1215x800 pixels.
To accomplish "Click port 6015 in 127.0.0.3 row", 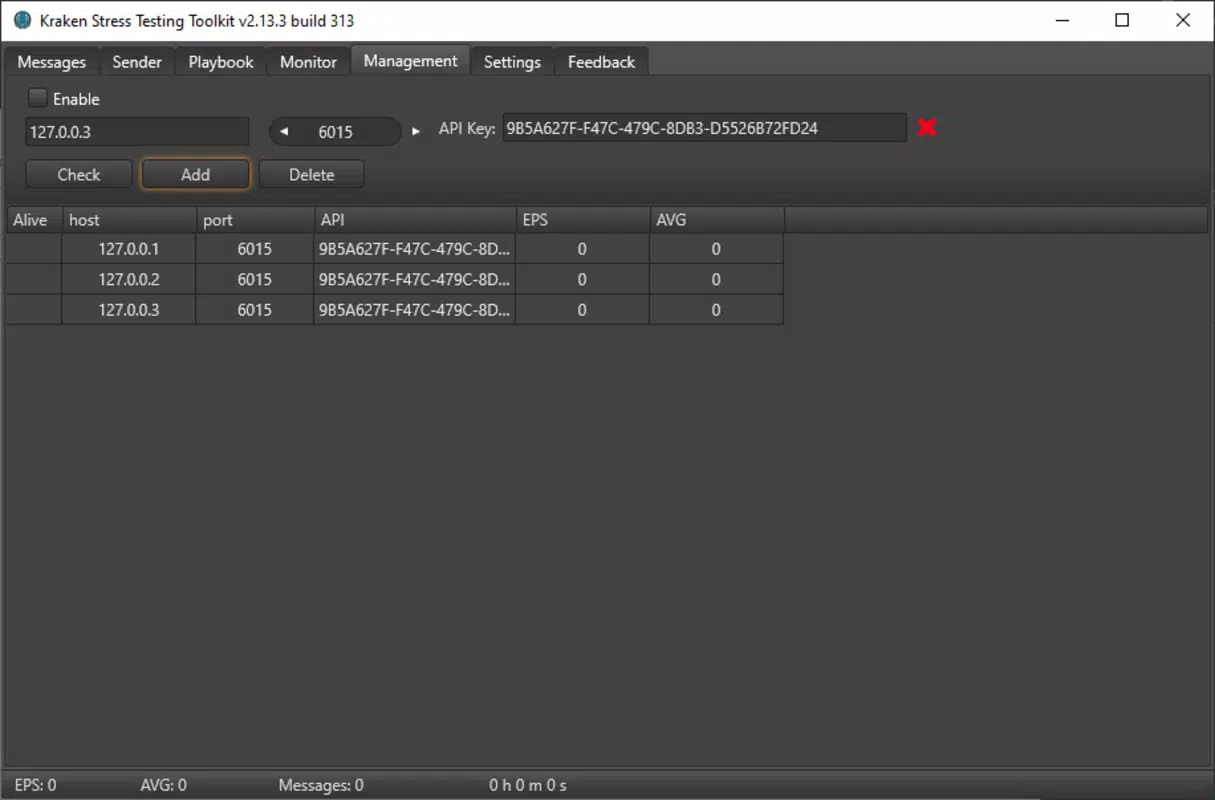I will tap(255, 310).
